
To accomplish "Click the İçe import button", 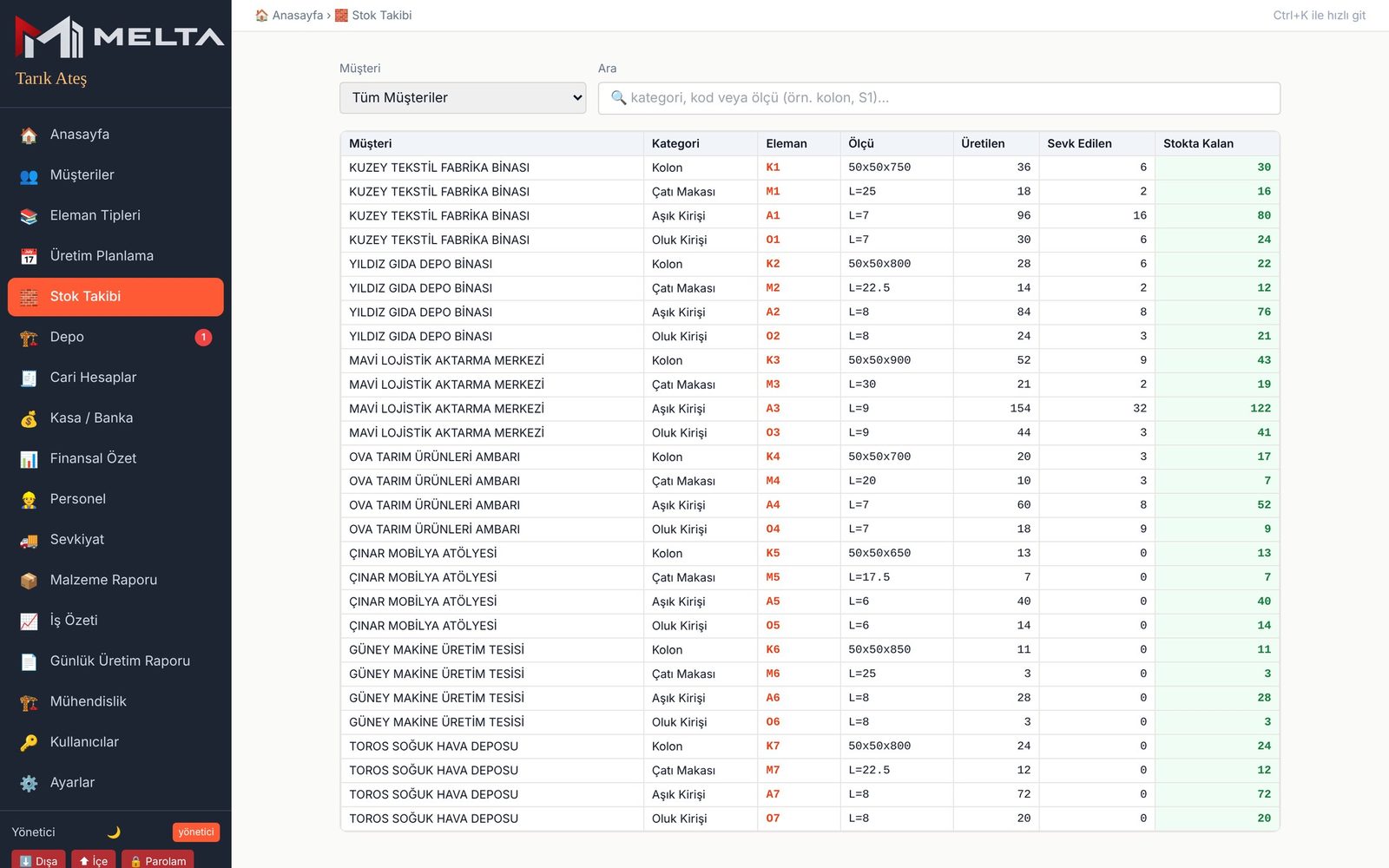I will click(x=93, y=860).
